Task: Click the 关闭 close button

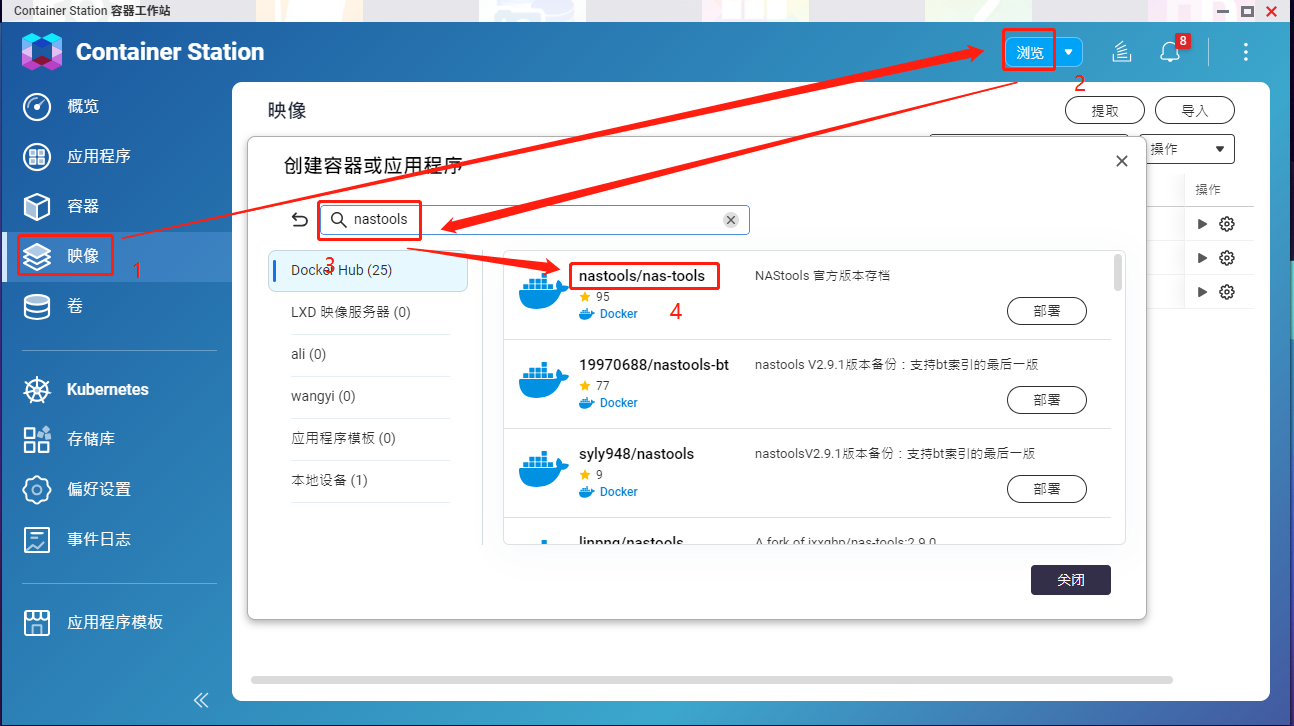Action: (1070, 580)
